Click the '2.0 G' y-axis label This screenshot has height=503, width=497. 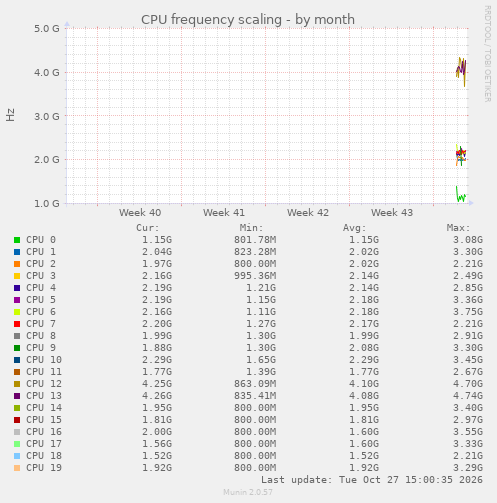[x=47, y=160]
